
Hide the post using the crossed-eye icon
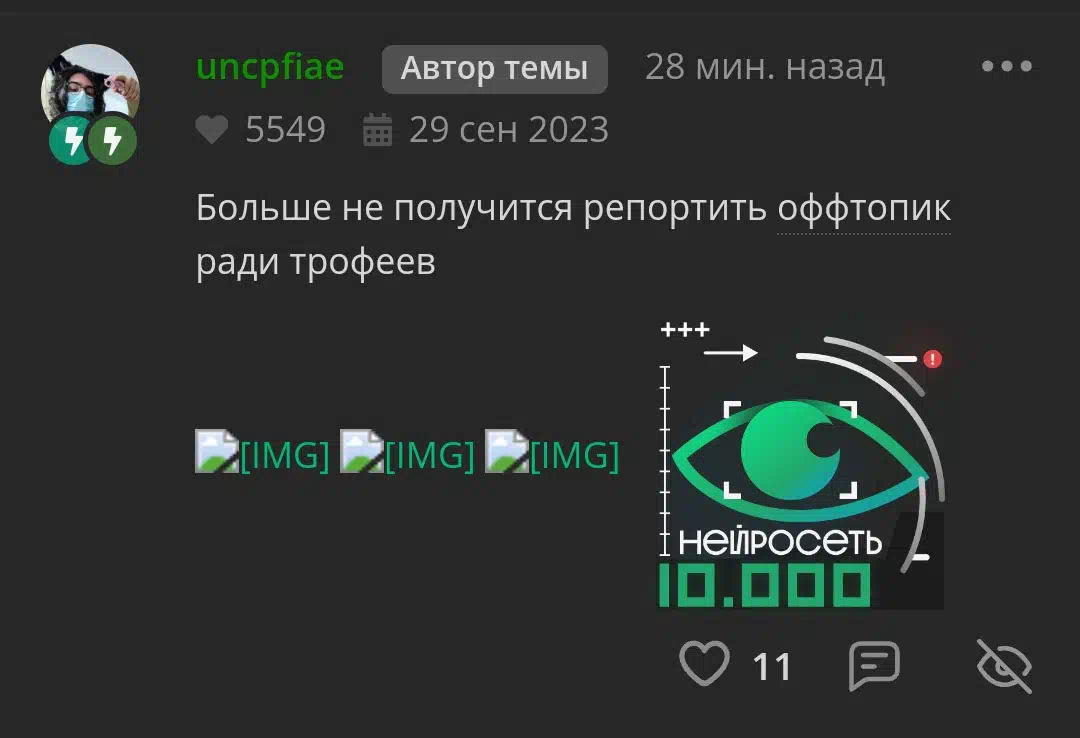1004,666
